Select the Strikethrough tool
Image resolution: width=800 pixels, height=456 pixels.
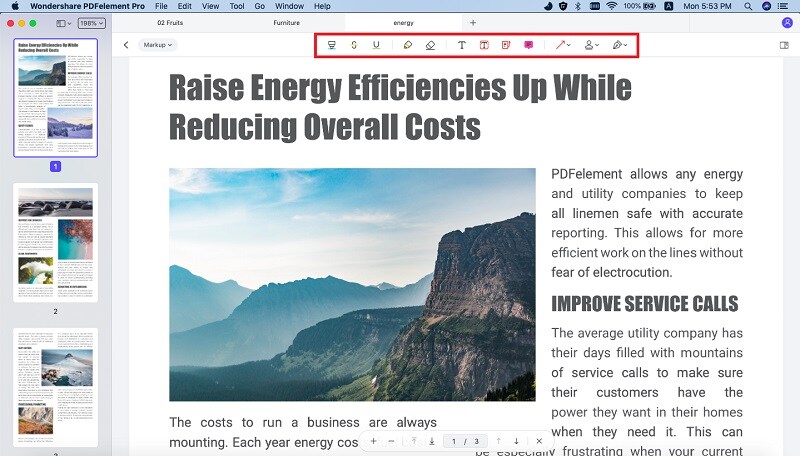(354, 45)
